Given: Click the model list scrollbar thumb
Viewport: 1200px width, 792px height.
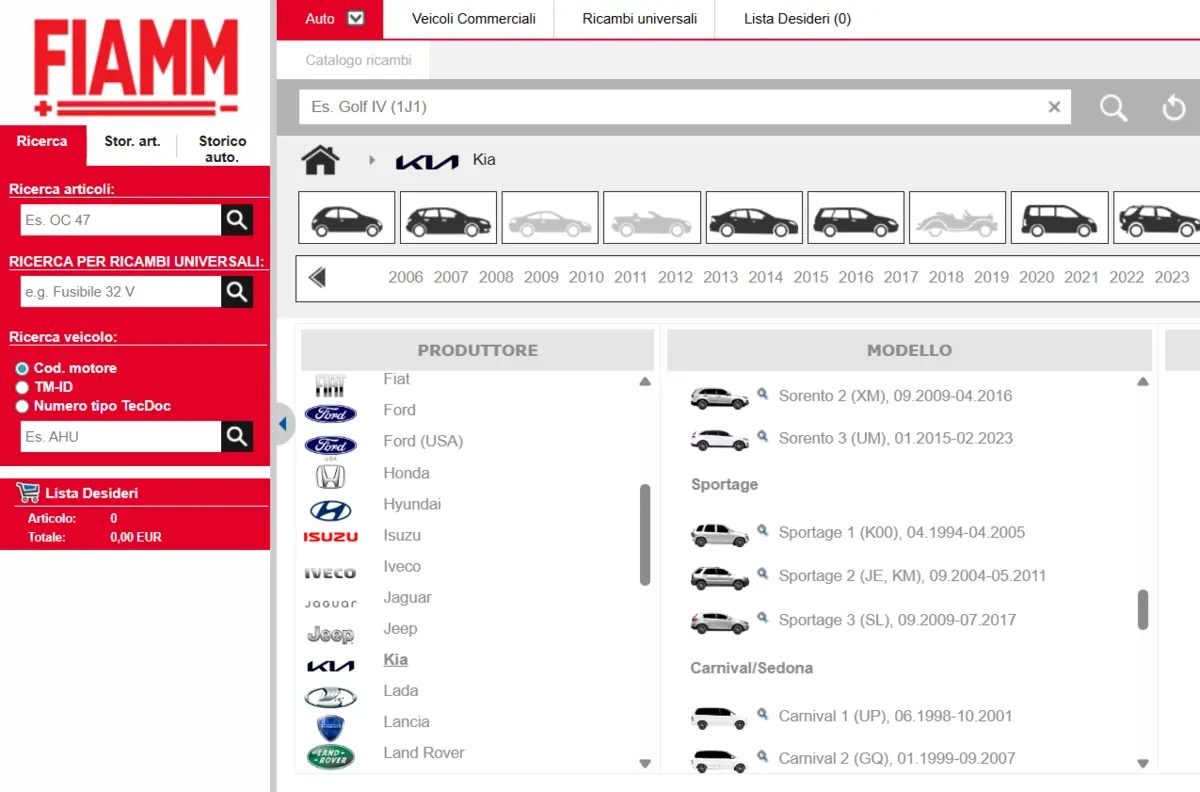Looking at the screenshot, I should [x=1143, y=610].
